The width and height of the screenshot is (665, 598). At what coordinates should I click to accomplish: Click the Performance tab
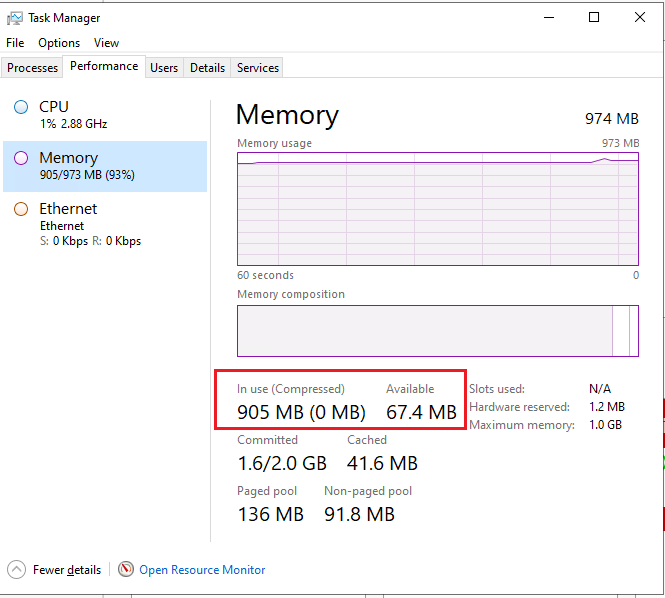(x=104, y=66)
